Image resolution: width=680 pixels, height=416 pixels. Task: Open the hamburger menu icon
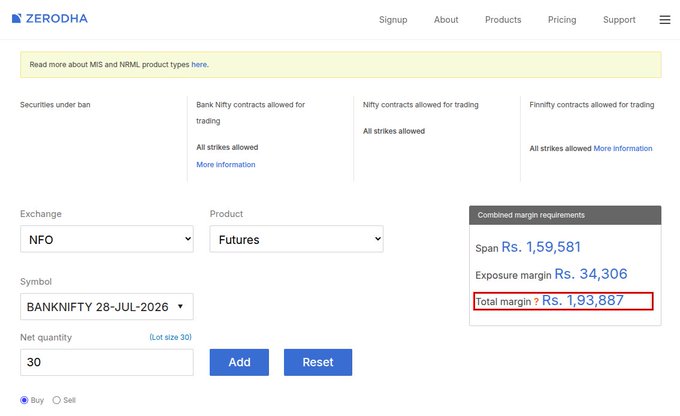pos(665,20)
